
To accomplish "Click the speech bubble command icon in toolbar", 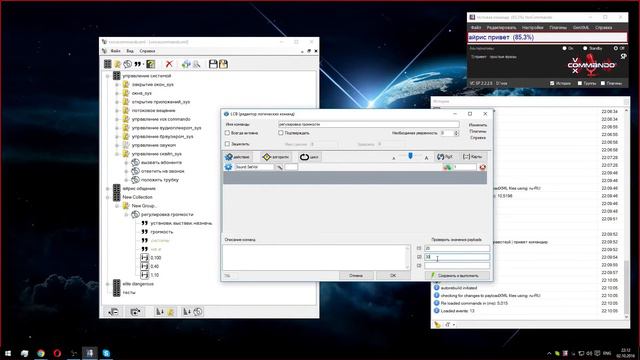I will (x=128, y=64).
